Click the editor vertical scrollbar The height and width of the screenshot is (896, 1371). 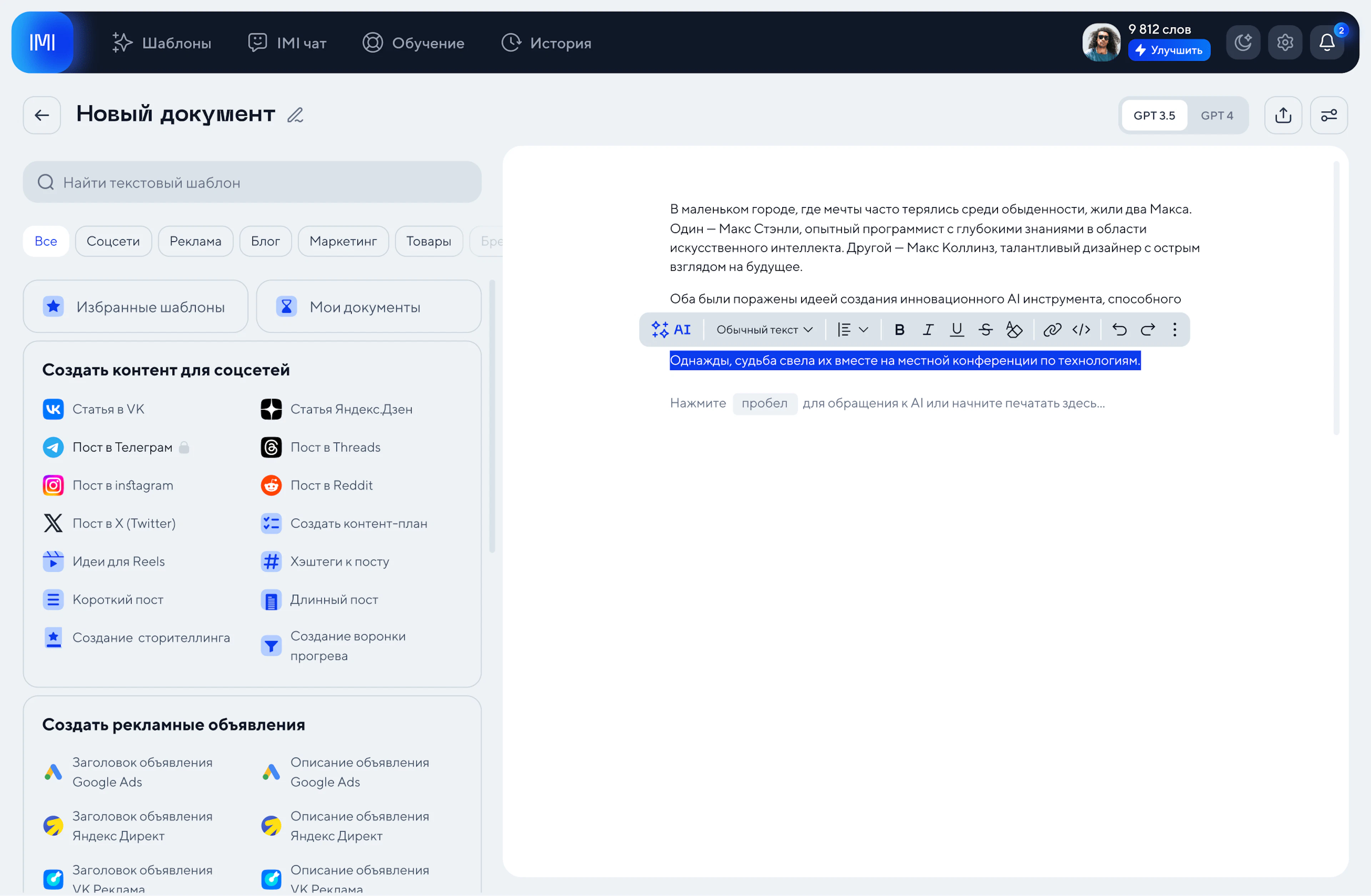(x=1336, y=298)
